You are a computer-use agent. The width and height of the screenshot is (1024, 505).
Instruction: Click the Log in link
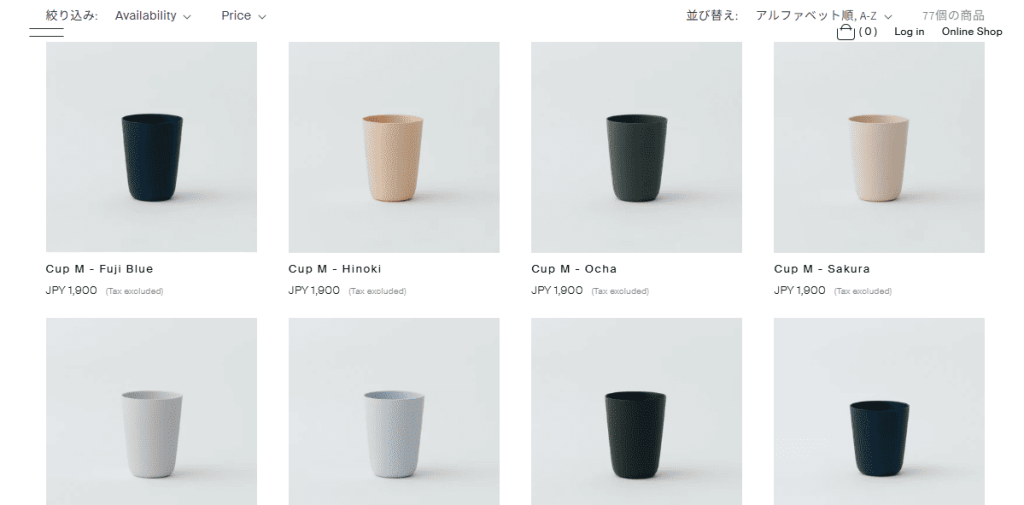[x=909, y=31]
